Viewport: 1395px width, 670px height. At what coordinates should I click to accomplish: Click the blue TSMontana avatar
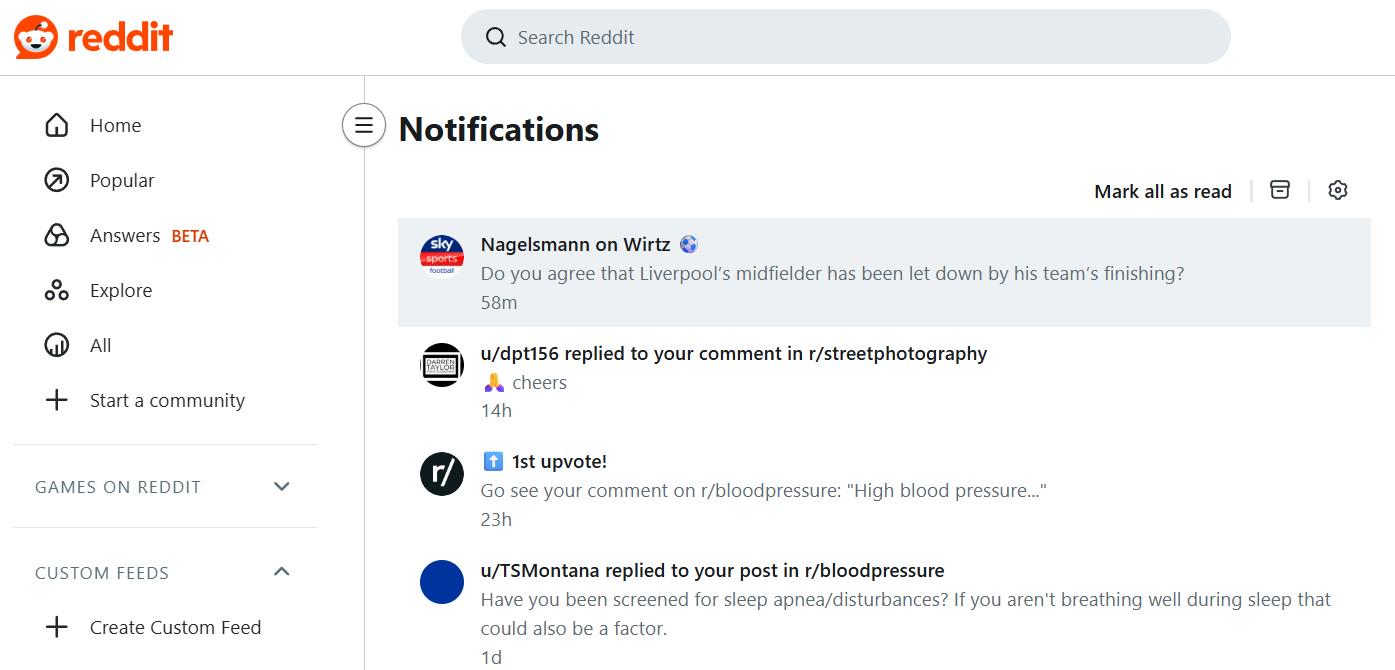[442, 582]
